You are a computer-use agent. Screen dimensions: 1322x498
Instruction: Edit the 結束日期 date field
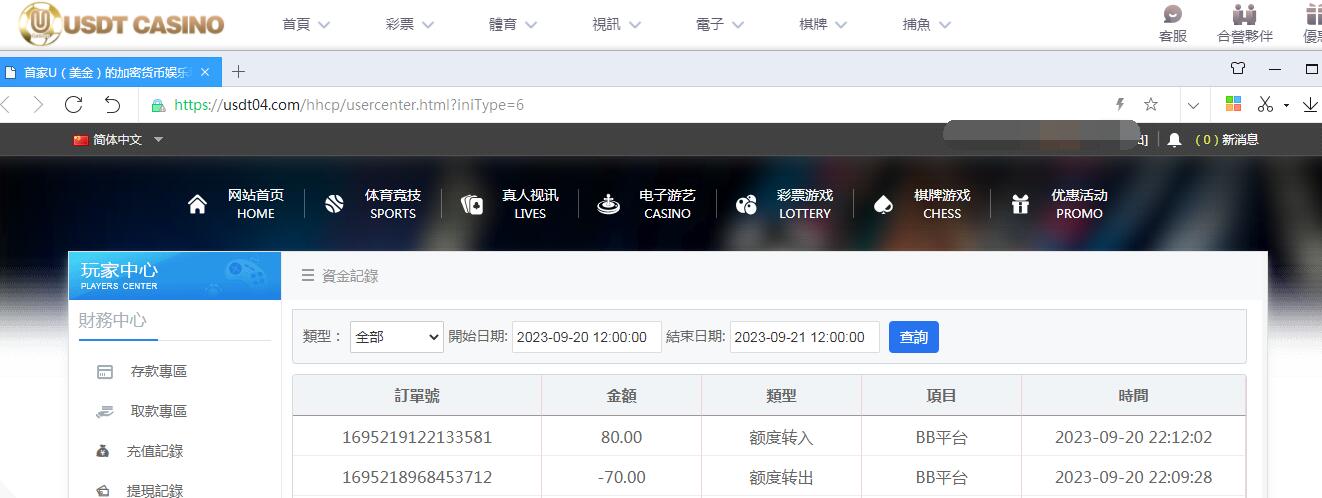pos(805,337)
